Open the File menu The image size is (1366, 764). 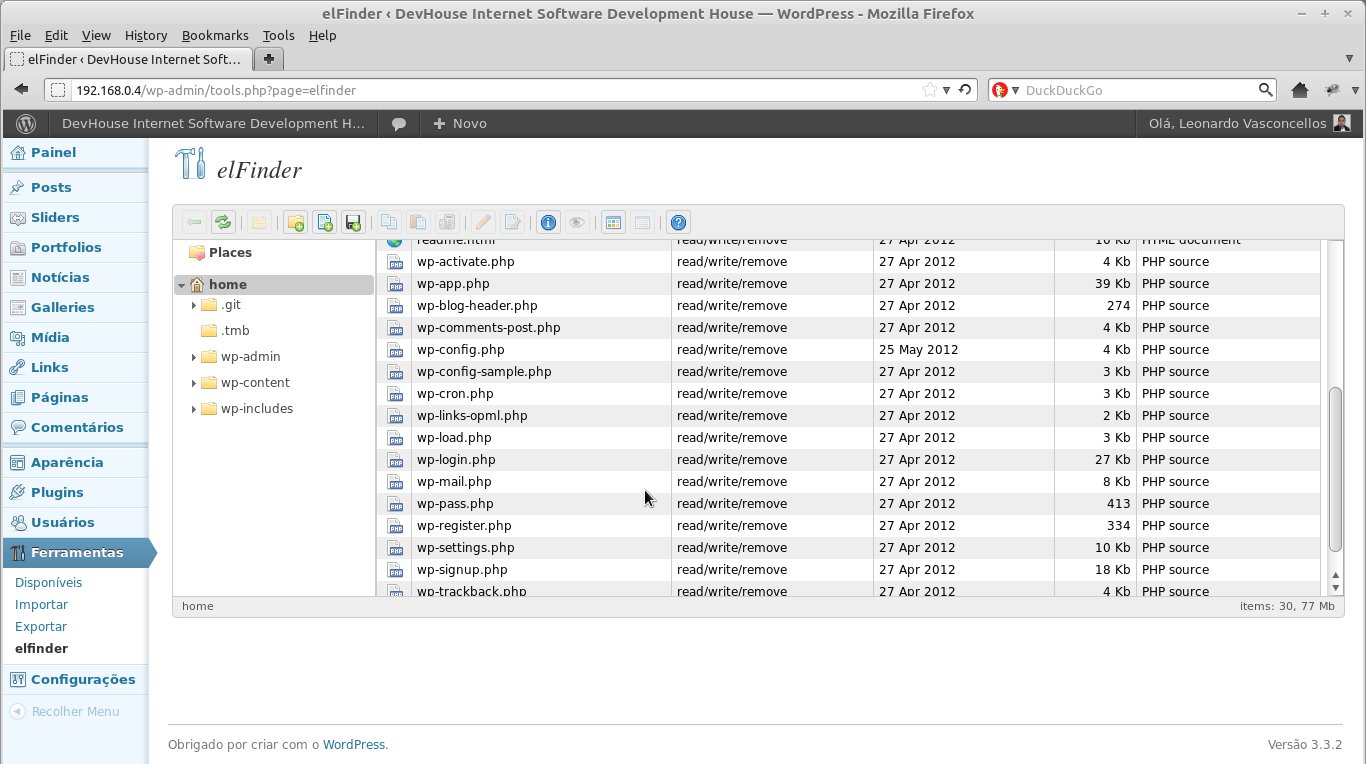coord(20,35)
